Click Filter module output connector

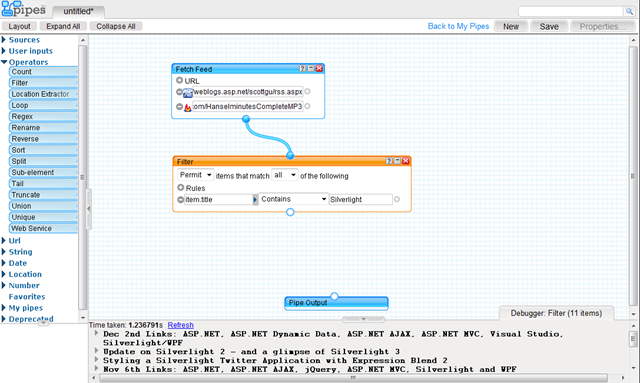click(290, 212)
